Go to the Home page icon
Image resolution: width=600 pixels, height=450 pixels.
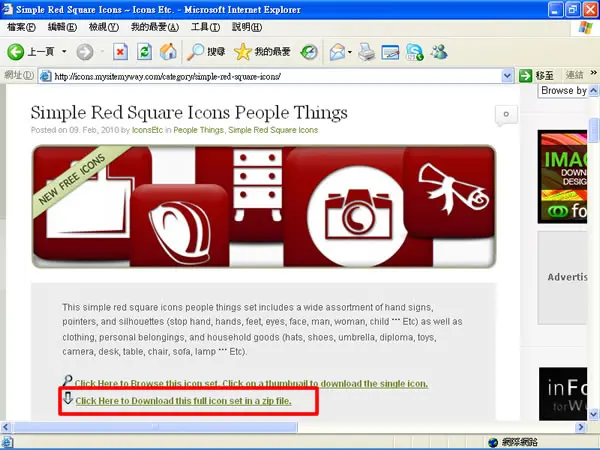168,52
